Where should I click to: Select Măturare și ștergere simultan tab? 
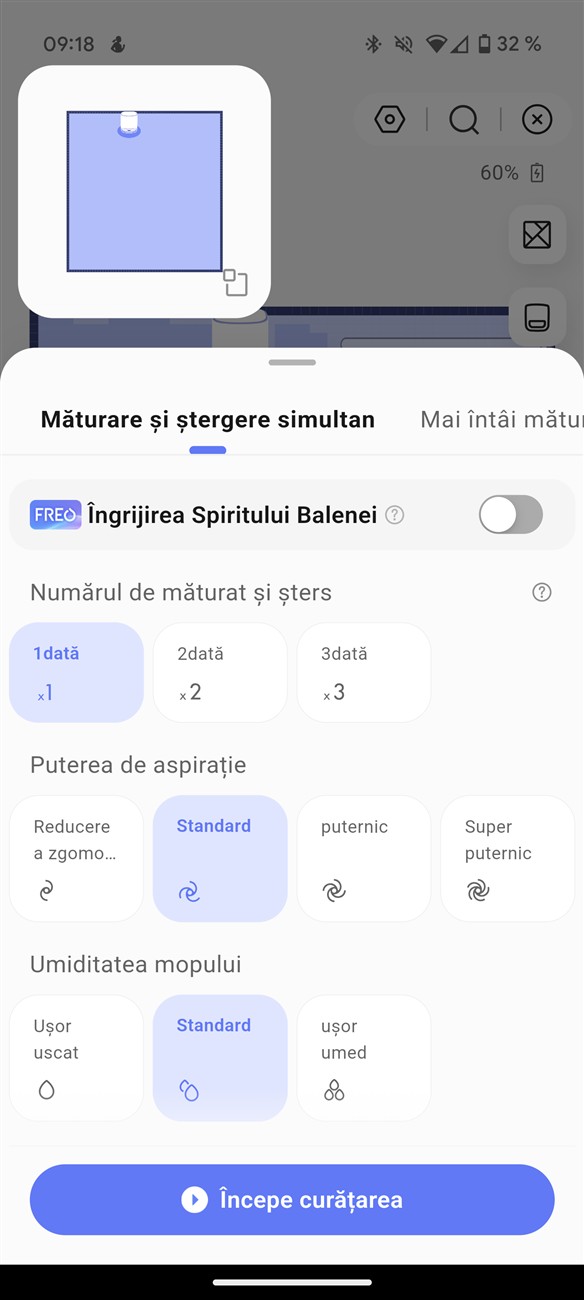click(208, 419)
